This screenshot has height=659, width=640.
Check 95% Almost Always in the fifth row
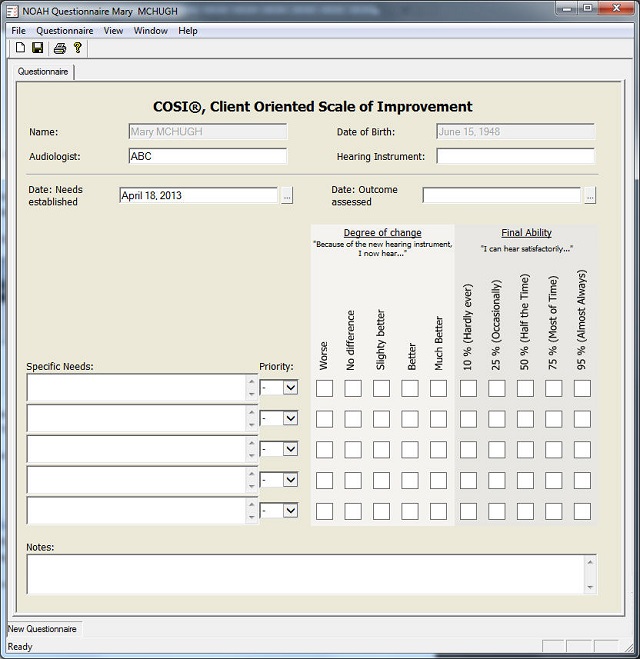(x=582, y=511)
